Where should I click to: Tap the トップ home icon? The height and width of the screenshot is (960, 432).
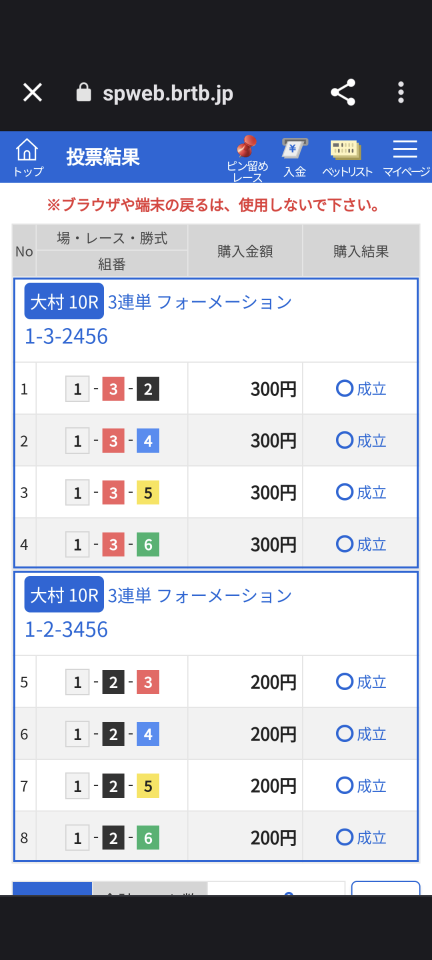(28, 157)
